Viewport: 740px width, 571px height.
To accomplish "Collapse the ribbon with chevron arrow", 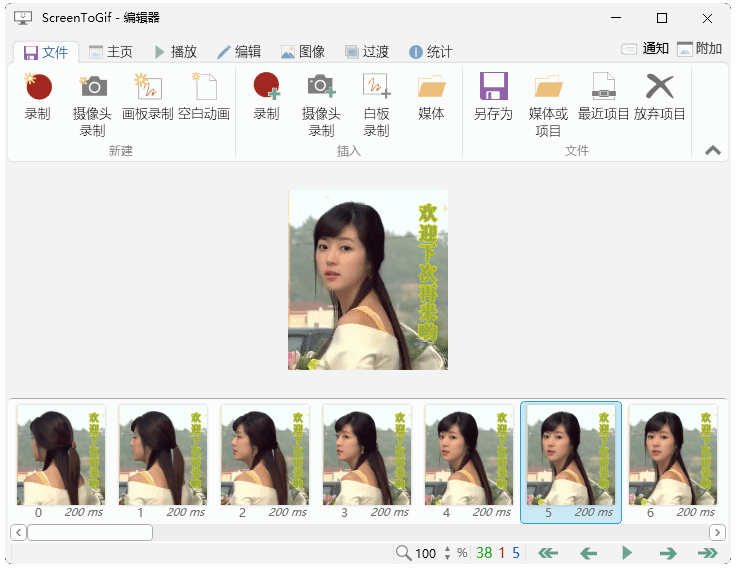I will (x=713, y=150).
